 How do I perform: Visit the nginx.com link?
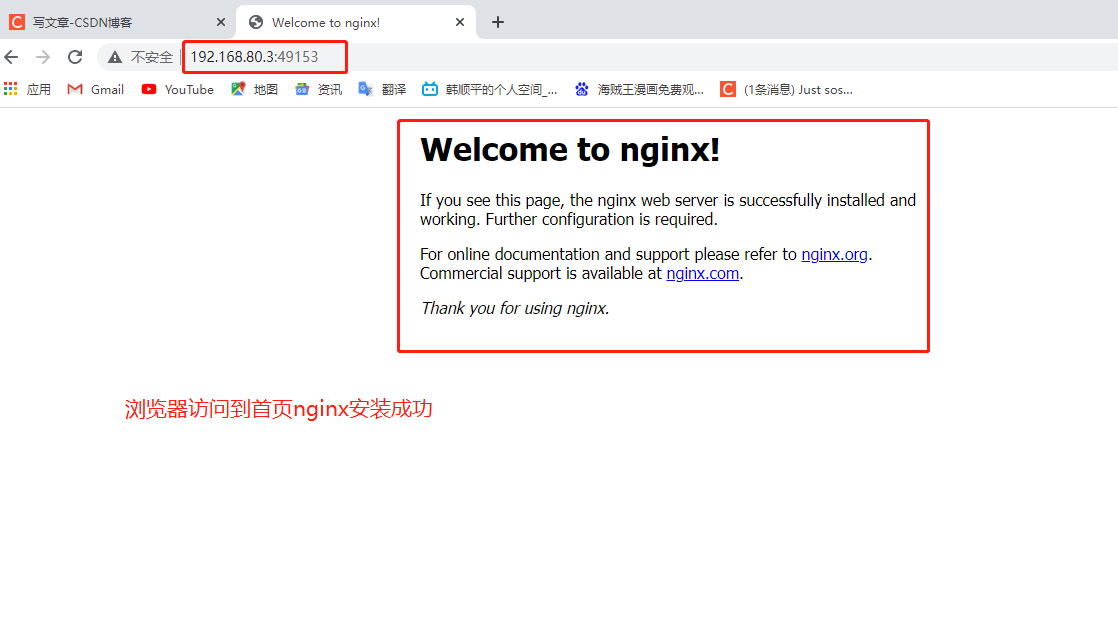tap(702, 273)
